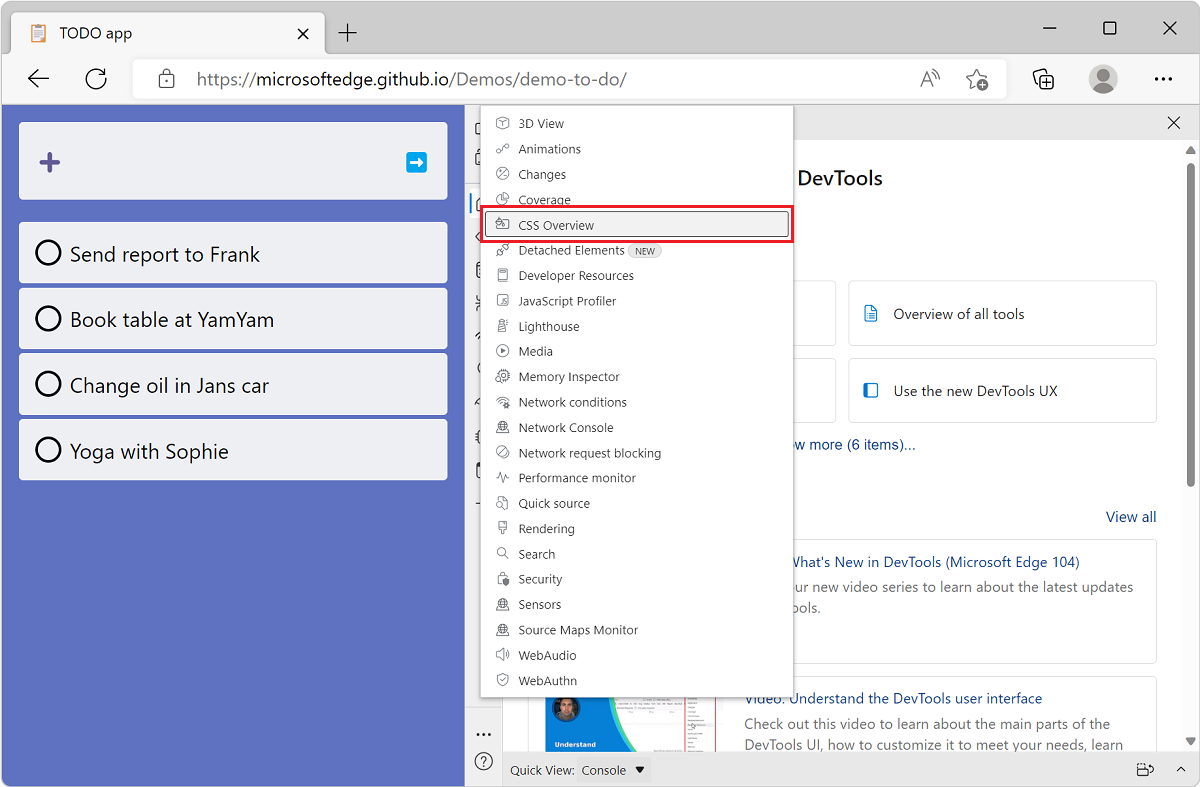Select Lighthouse from the tools menu
The height and width of the screenshot is (787, 1200).
coord(549,325)
